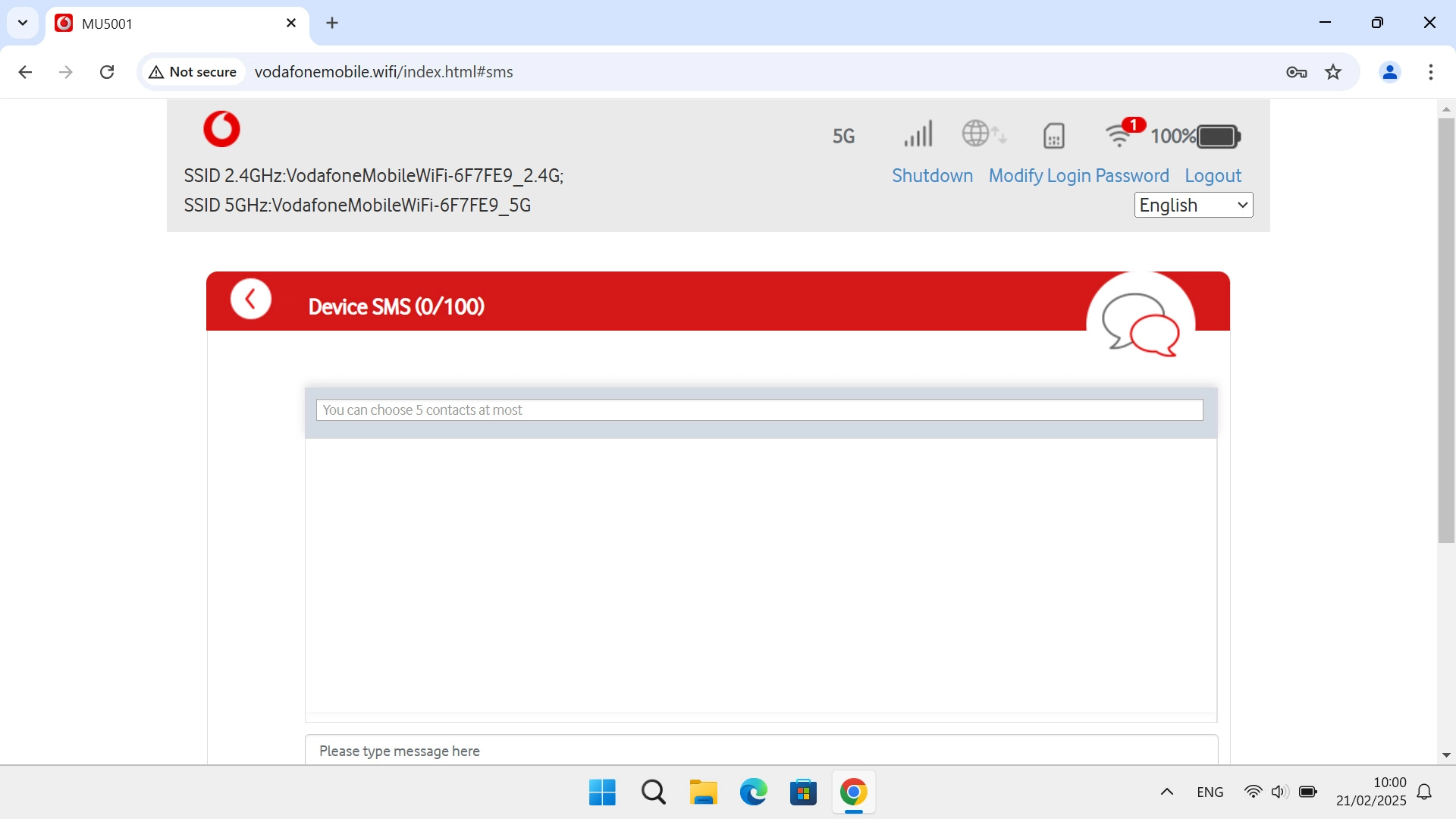Screen dimensions: 1456x819
Task: Expand the browser tab search chevron
Action: coord(22,23)
